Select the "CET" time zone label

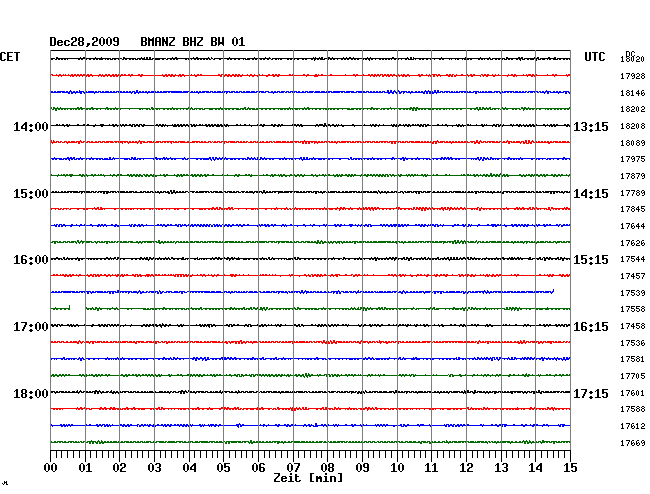[10, 57]
